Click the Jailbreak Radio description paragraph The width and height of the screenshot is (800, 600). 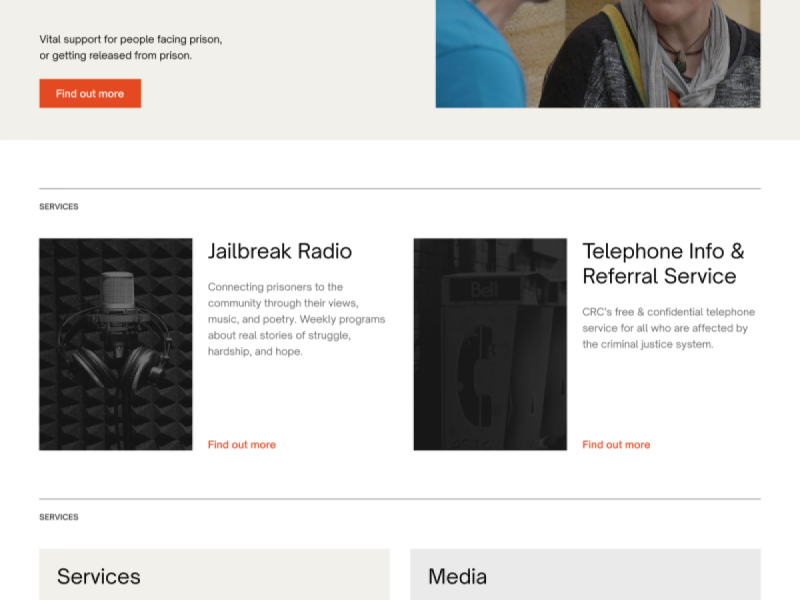tap(296, 319)
